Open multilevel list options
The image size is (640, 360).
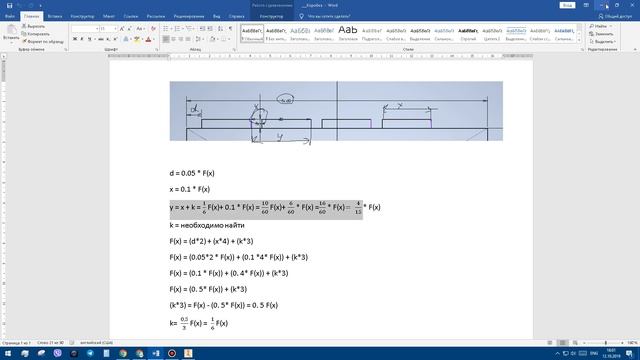pyautogui.click(x=189, y=29)
